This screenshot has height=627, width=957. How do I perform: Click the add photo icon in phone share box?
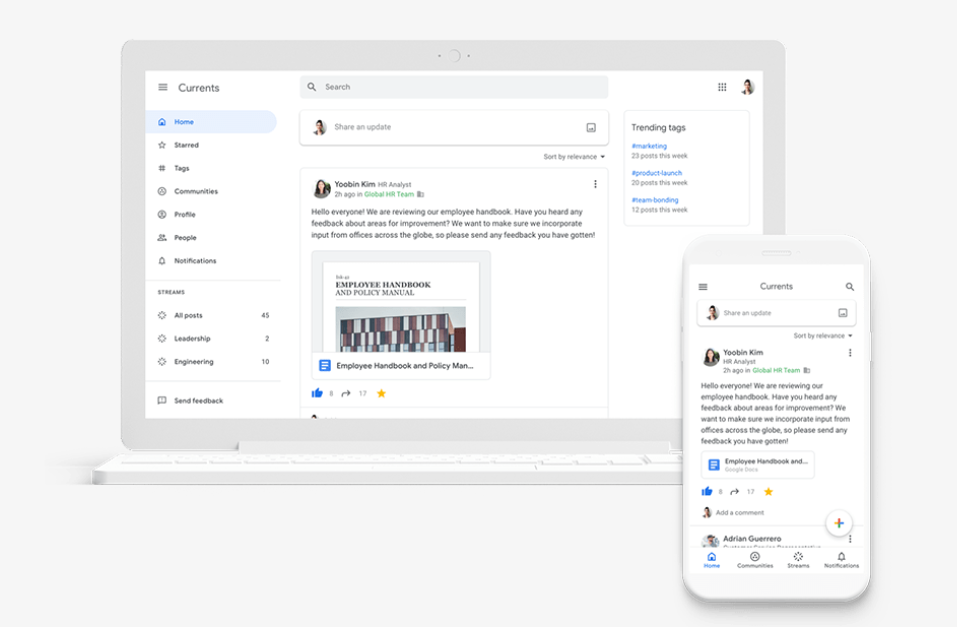pyautogui.click(x=843, y=313)
